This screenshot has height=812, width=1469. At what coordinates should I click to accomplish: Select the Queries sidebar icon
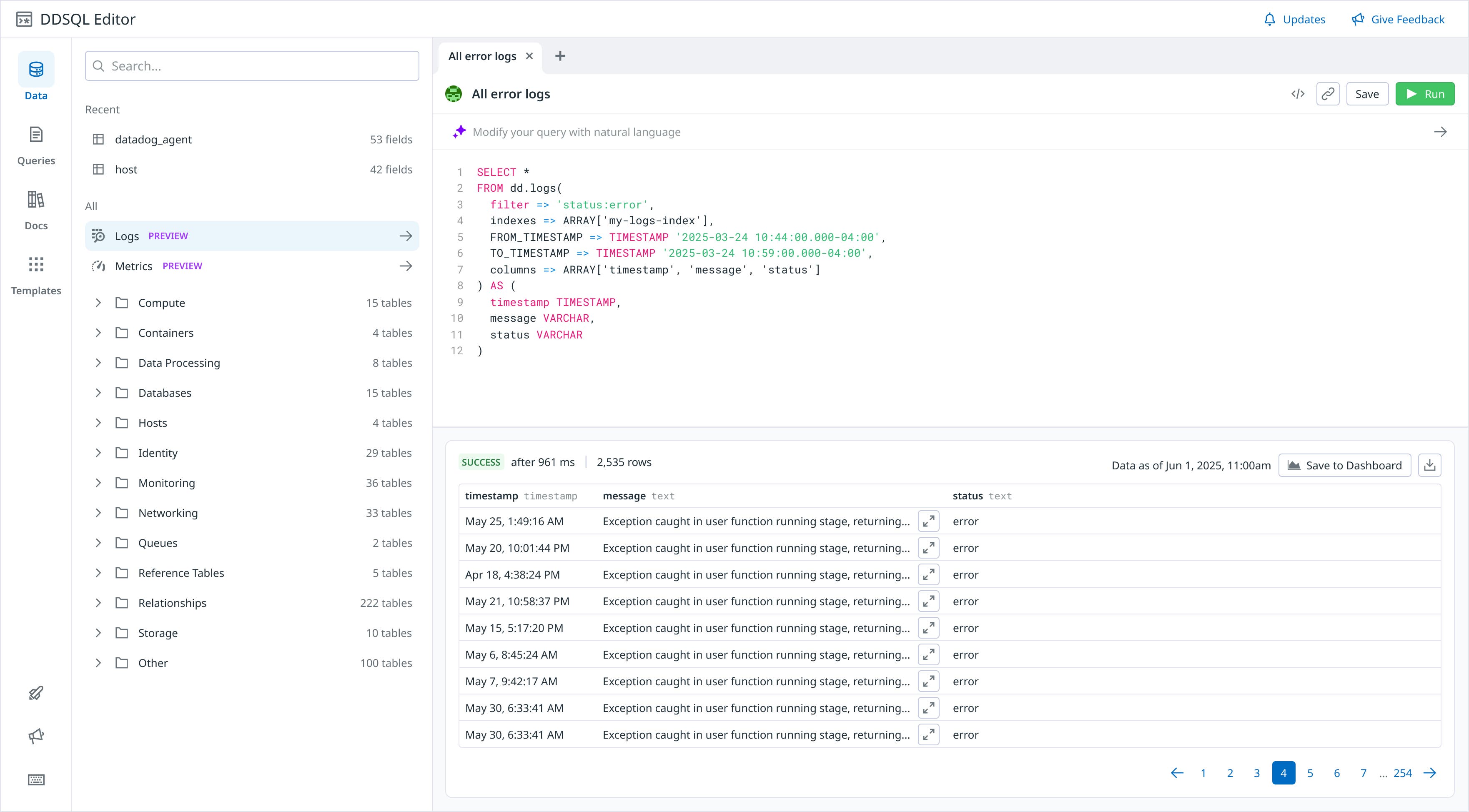pos(35,143)
